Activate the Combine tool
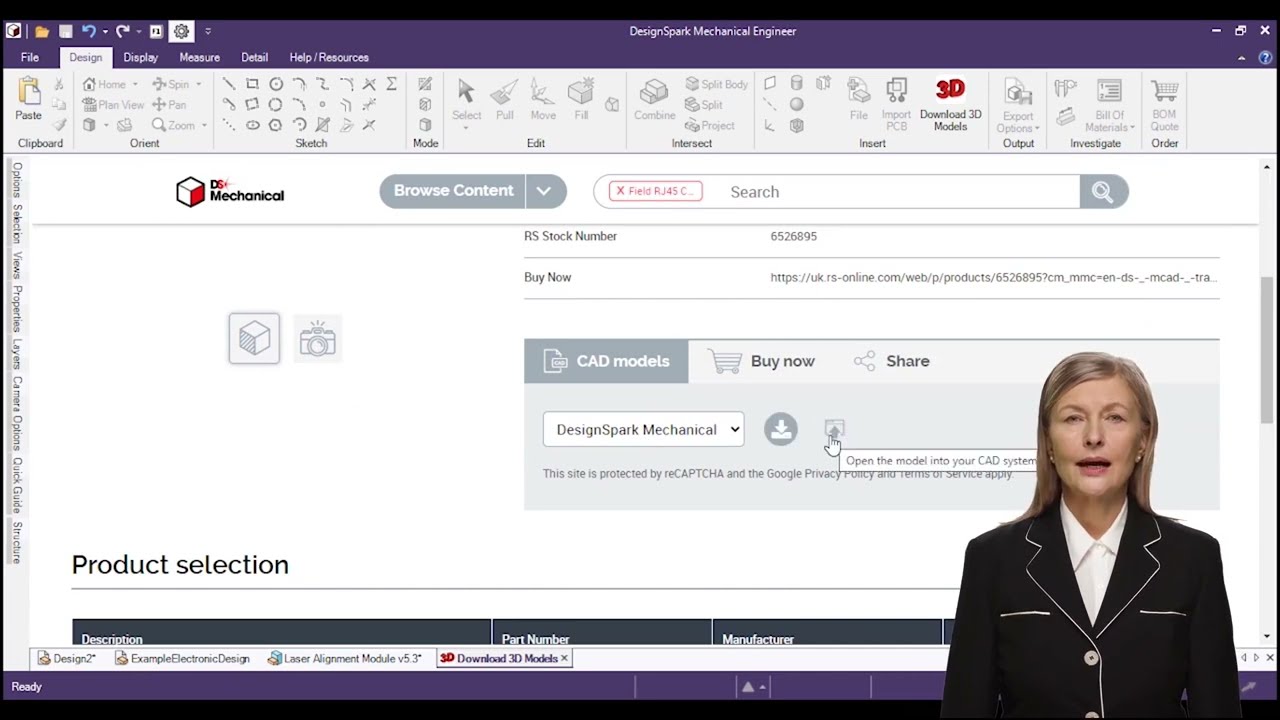The height and width of the screenshot is (720, 1280). (x=654, y=100)
